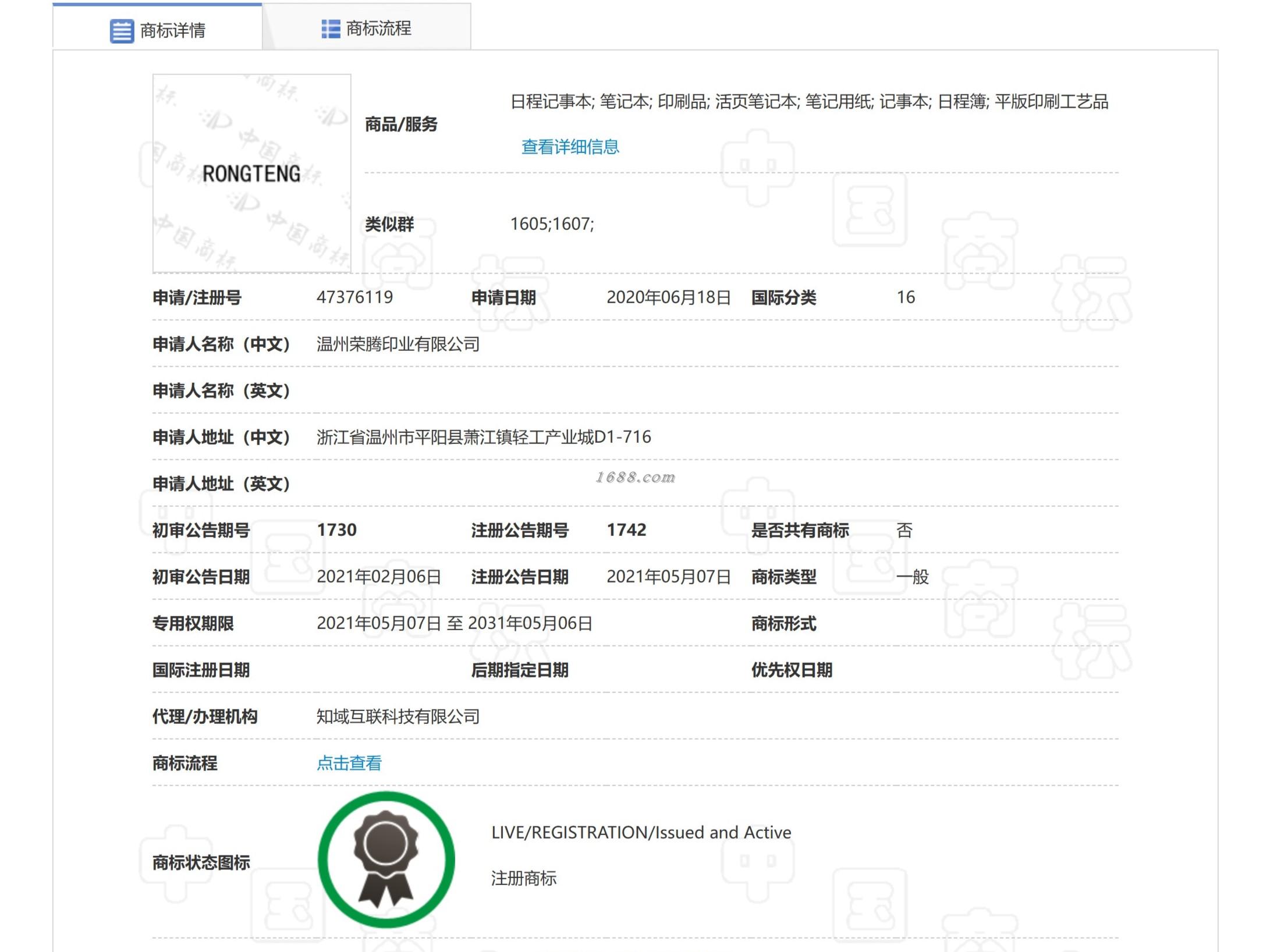Viewport: 1270px width, 952px height.
Task: Click the LIVE/REGISTRATION/Issued and Active status text
Action: tap(641, 833)
